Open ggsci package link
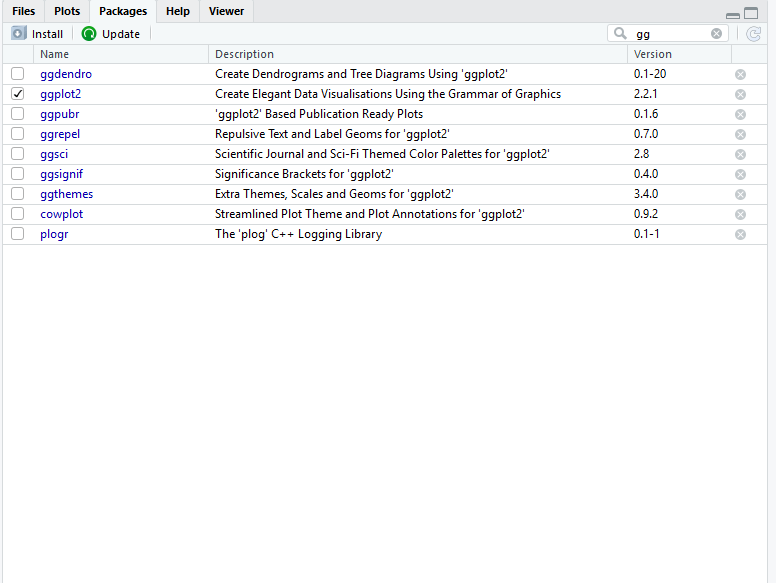Image resolution: width=776 pixels, height=583 pixels. pos(54,154)
